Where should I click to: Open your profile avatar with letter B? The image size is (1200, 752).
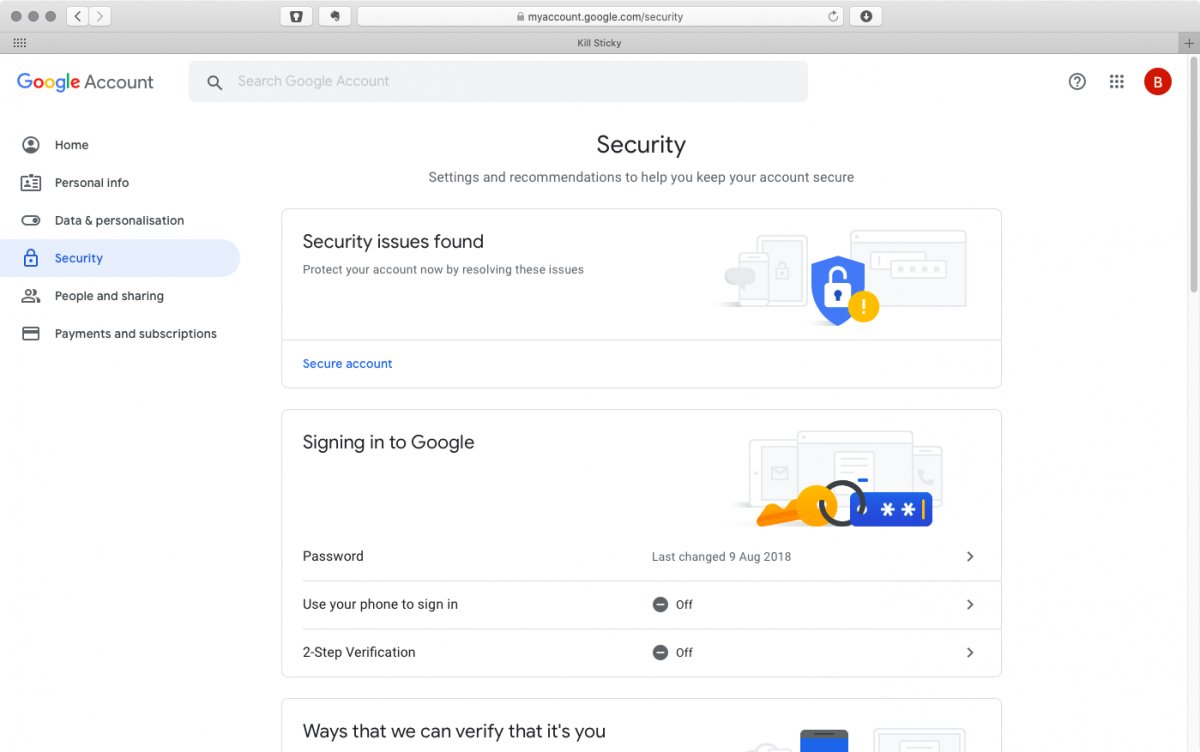click(1157, 81)
